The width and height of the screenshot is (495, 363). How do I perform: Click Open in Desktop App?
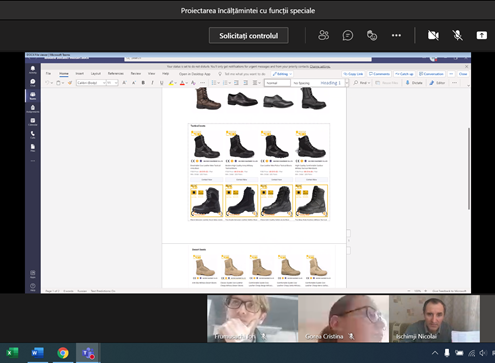click(x=195, y=74)
